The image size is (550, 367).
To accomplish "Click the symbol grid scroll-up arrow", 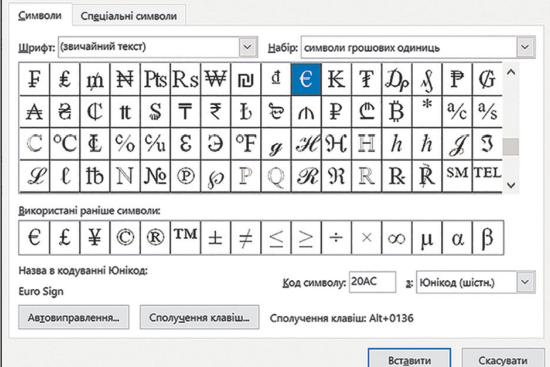I will click(511, 73).
